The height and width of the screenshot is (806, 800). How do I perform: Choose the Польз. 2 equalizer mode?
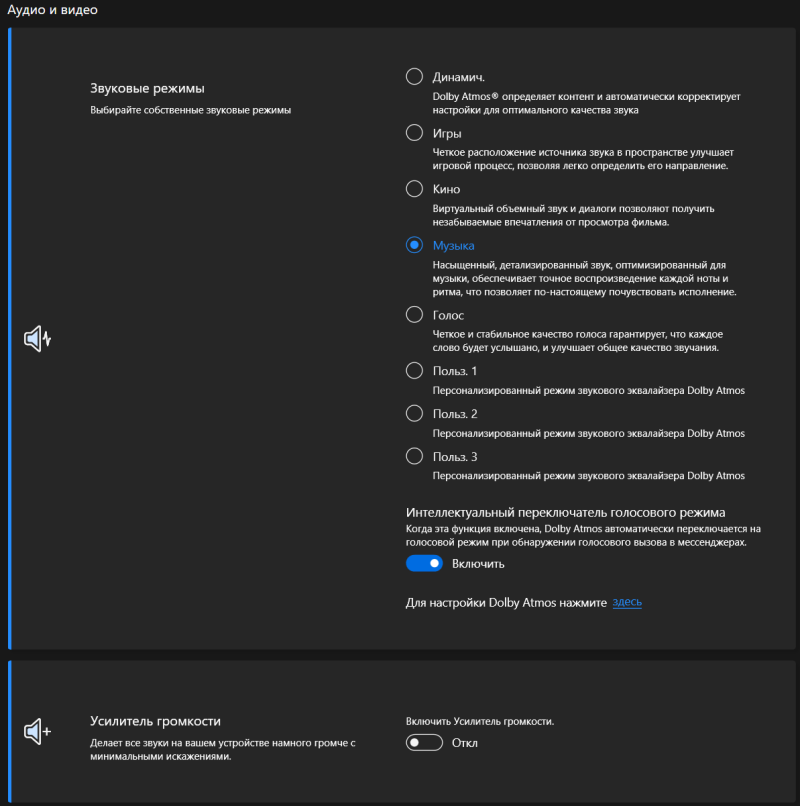point(414,413)
